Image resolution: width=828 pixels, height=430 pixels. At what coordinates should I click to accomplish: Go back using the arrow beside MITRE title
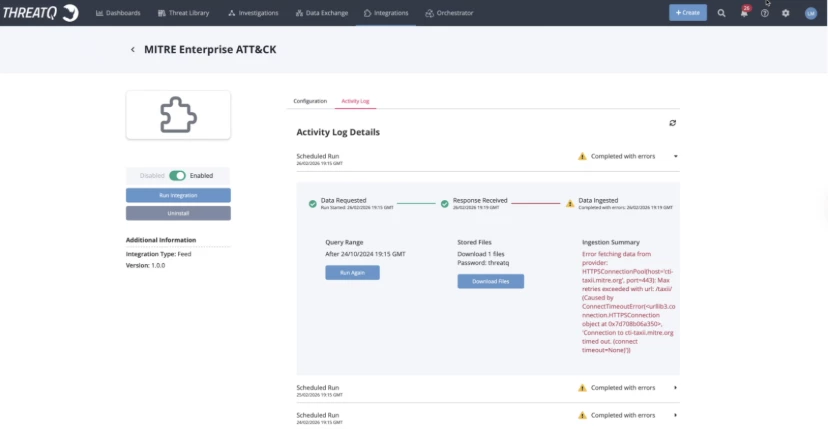point(133,50)
